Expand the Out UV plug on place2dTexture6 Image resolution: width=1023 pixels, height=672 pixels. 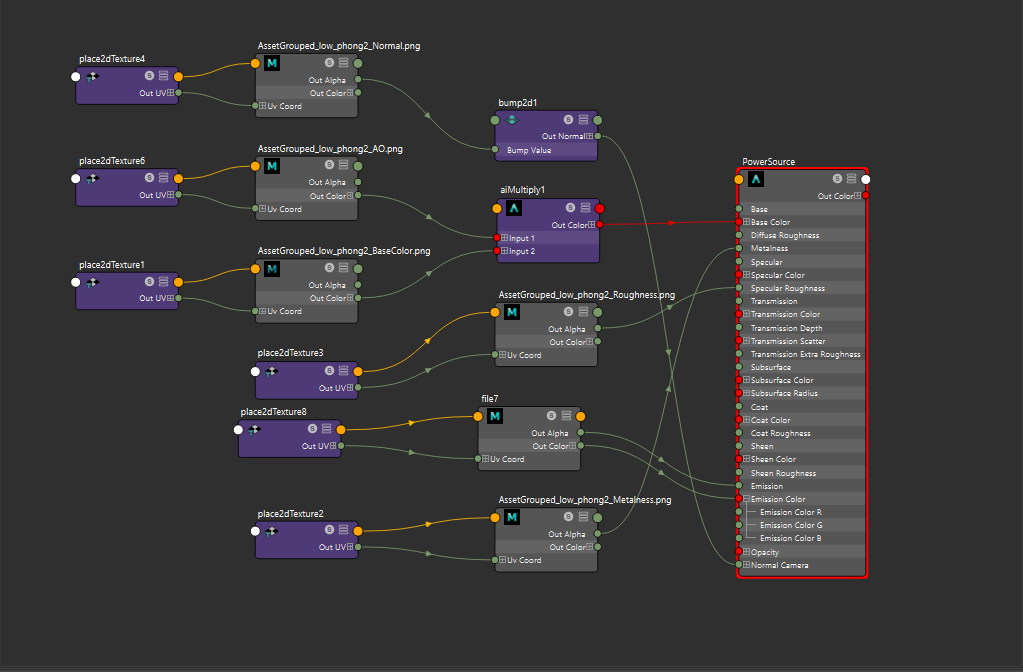170,195
